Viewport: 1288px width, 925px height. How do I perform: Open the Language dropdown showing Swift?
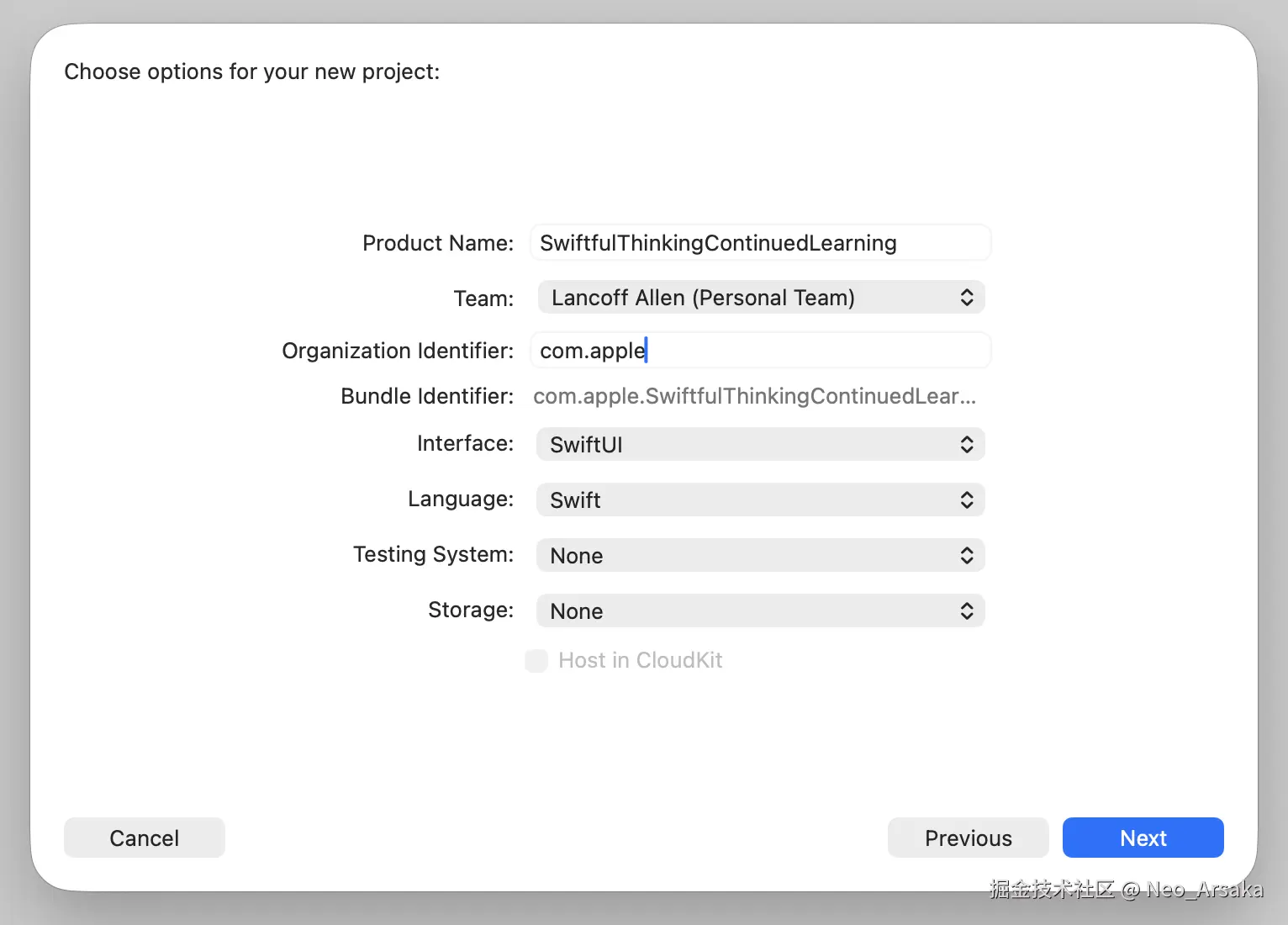click(748, 500)
